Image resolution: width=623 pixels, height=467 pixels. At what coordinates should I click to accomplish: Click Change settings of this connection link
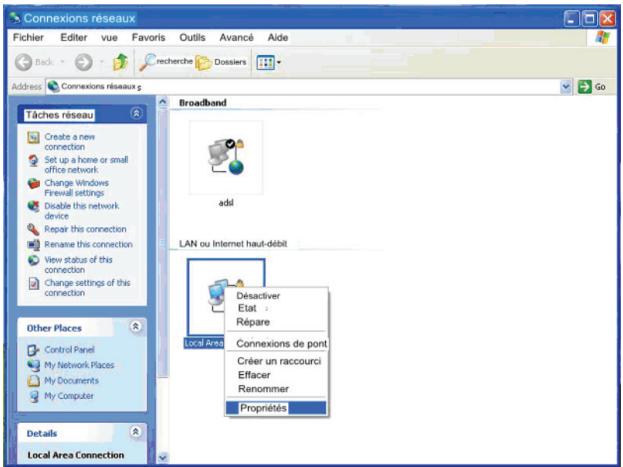coord(87,288)
